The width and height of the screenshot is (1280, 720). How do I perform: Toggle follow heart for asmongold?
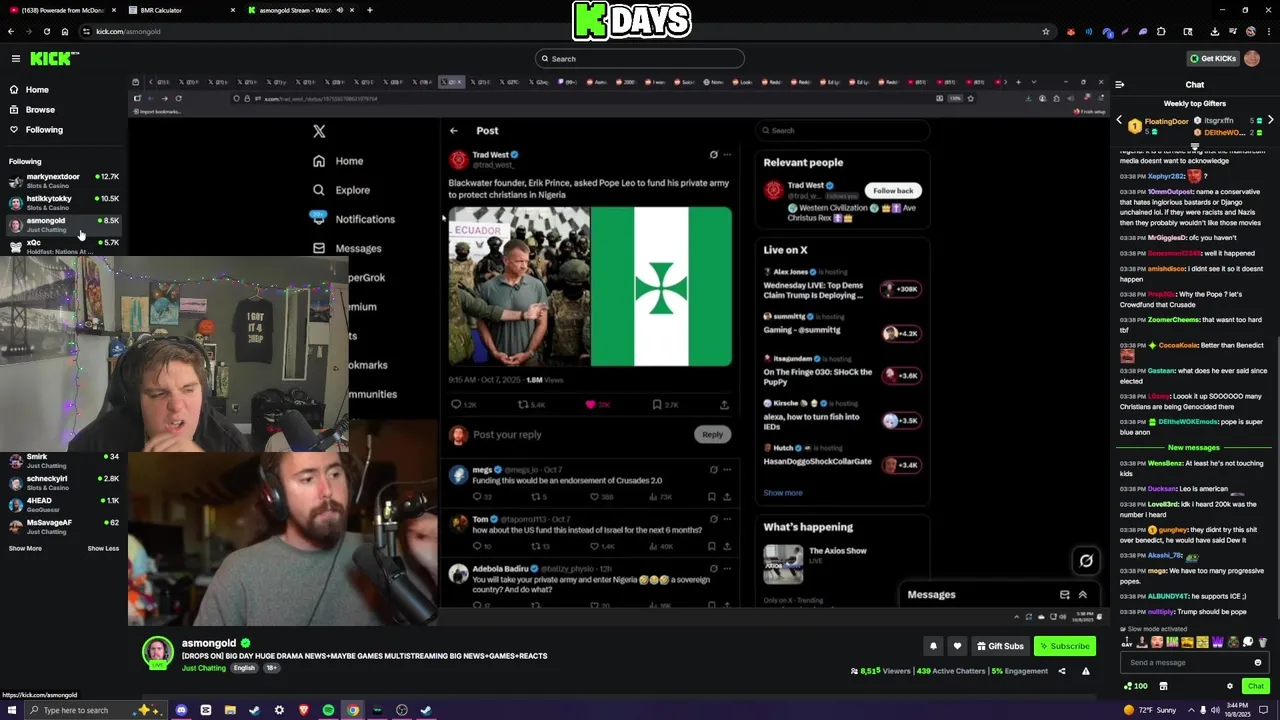pyautogui.click(x=957, y=646)
